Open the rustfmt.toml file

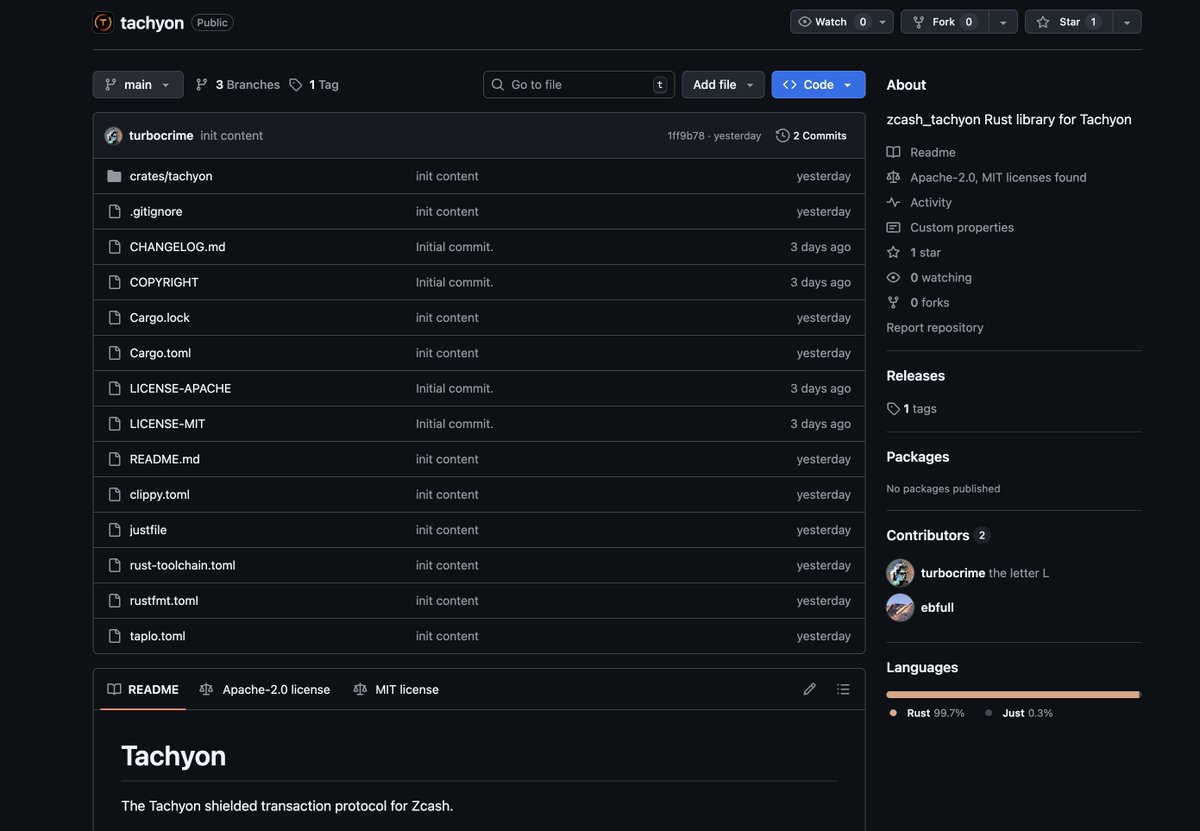point(164,601)
